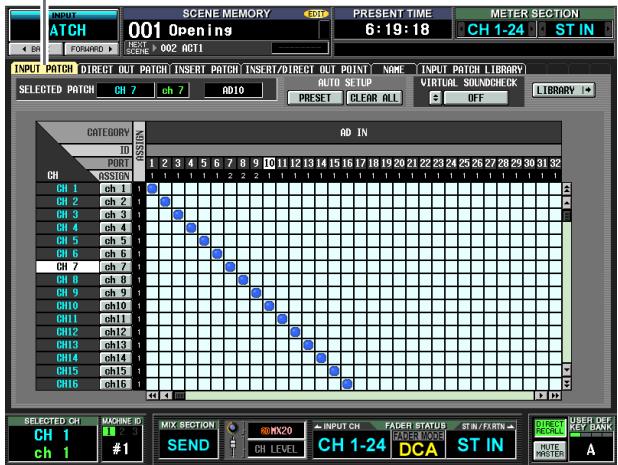Toggle the CH14 patch dot at port 14
The image size is (618, 465).
pos(321,358)
